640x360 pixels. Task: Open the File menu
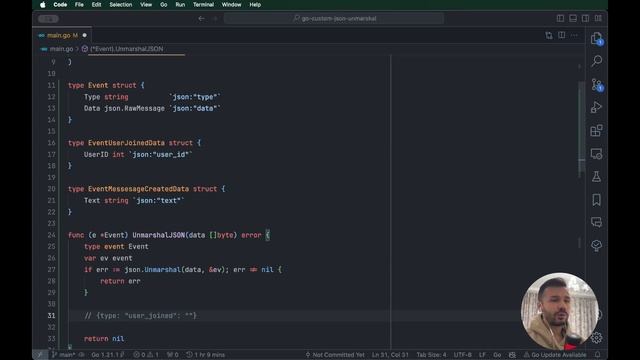click(x=79, y=5)
